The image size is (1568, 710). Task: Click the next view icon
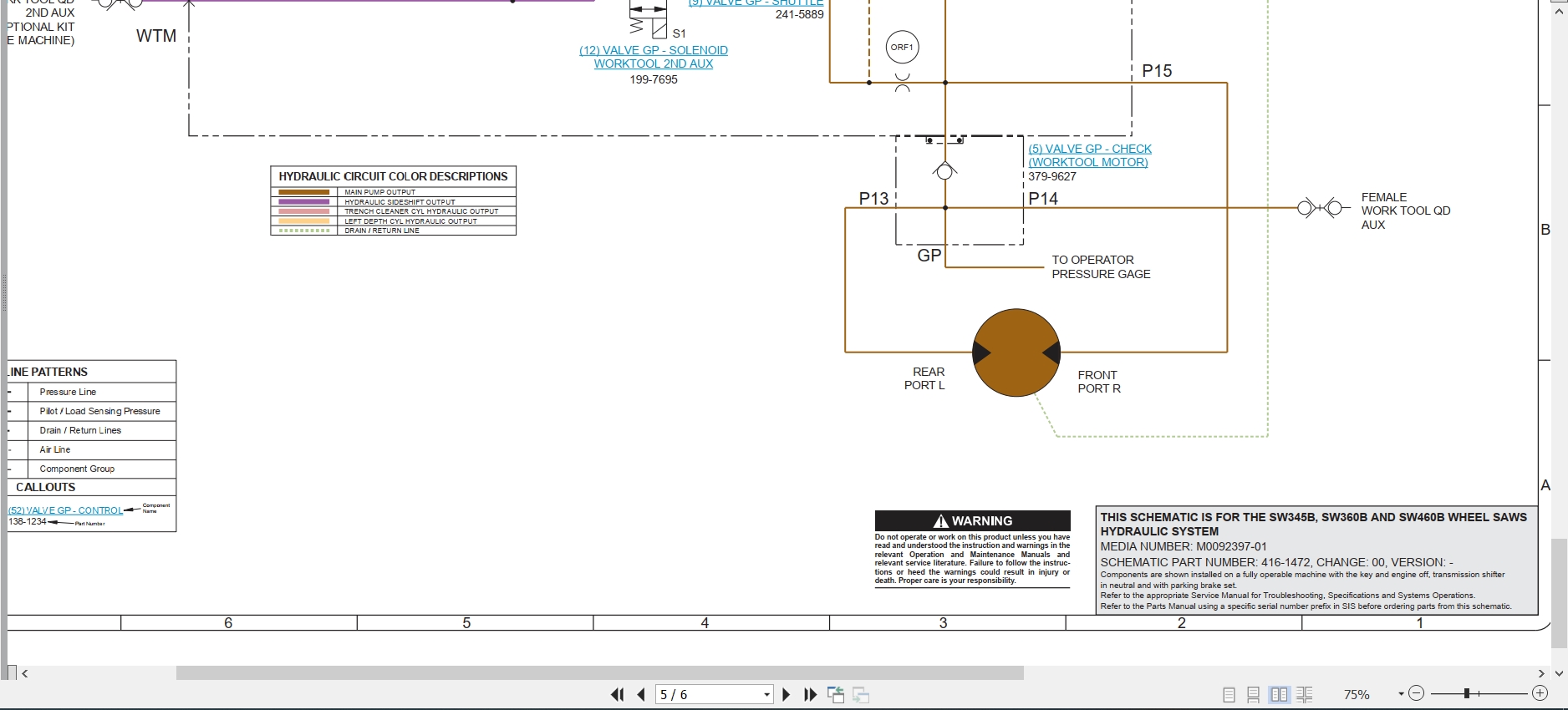[x=861, y=694]
